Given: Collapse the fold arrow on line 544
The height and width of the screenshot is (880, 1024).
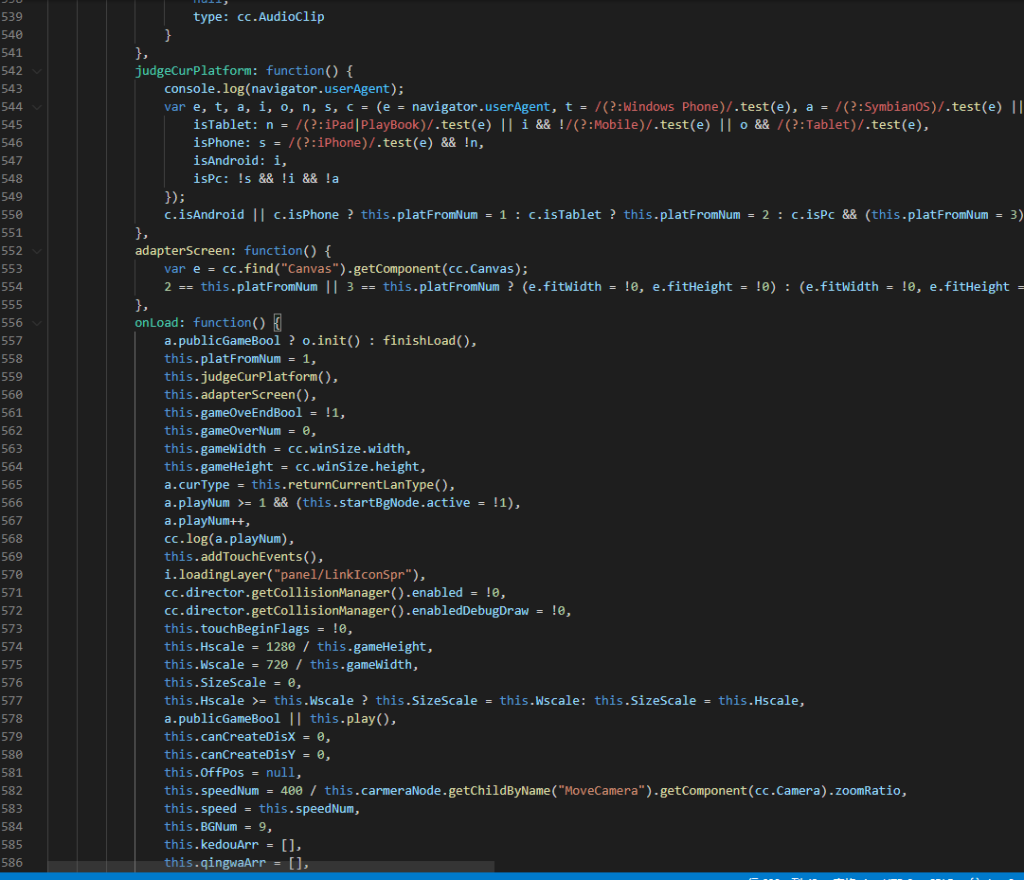Looking at the screenshot, I should [x=37, y=107].
